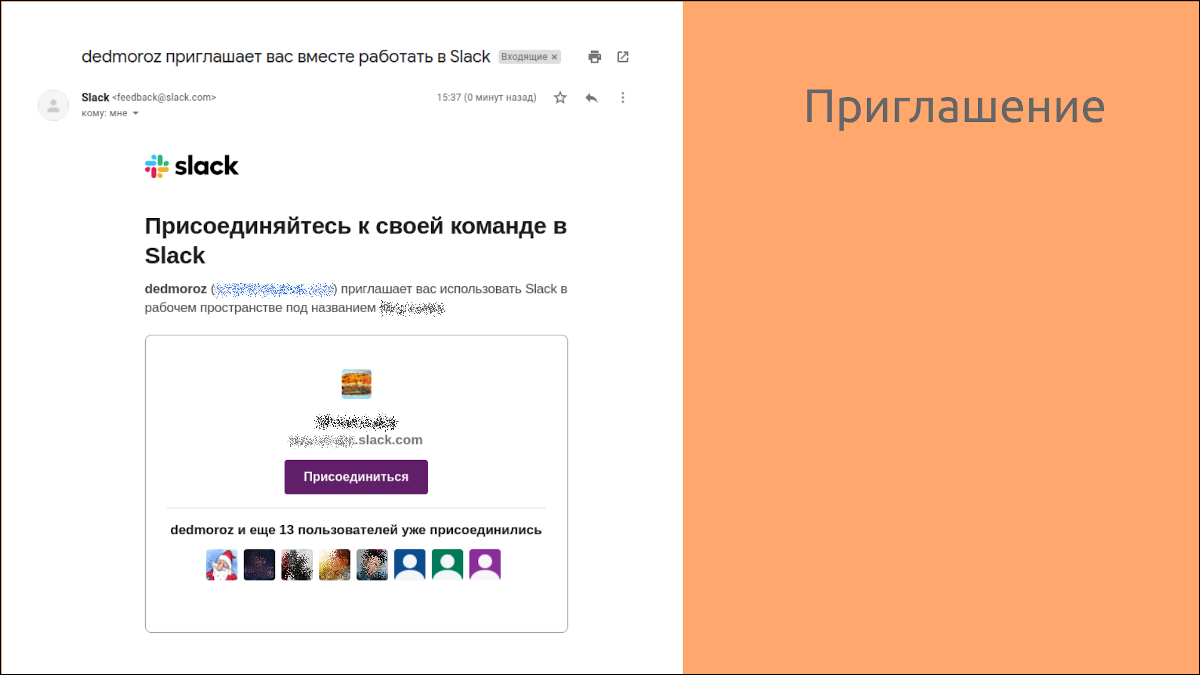1200x675 pixels.
Task: Print the Slack invitation email
Action: [594, 57]
